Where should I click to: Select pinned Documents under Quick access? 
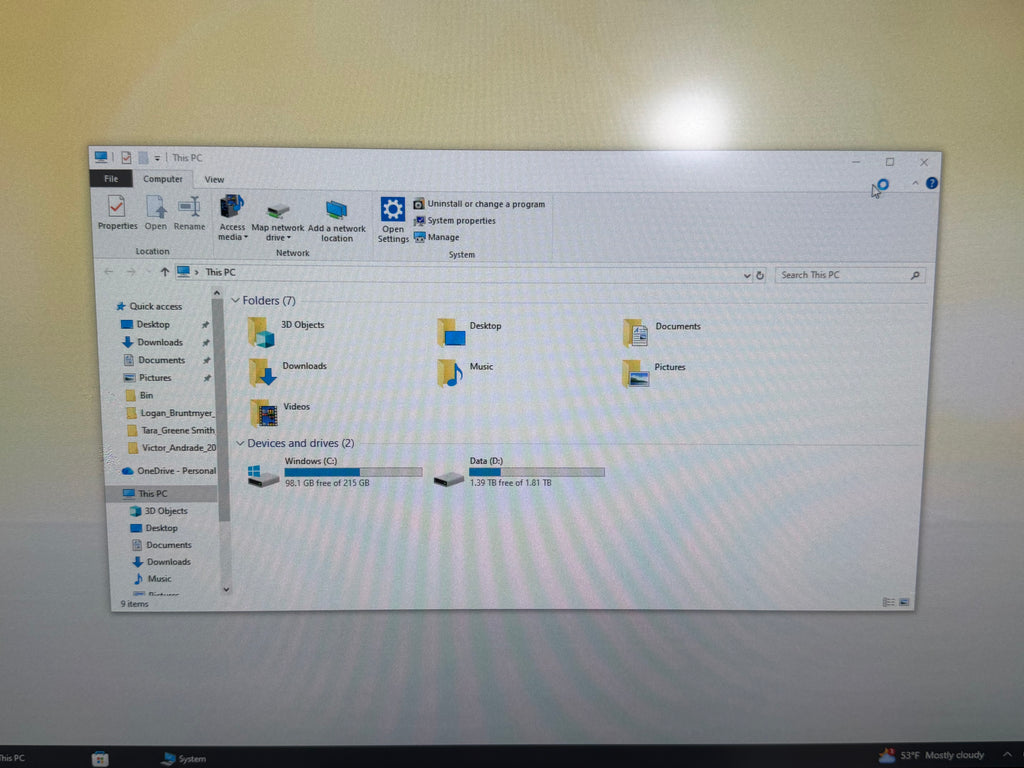(154, 360)
